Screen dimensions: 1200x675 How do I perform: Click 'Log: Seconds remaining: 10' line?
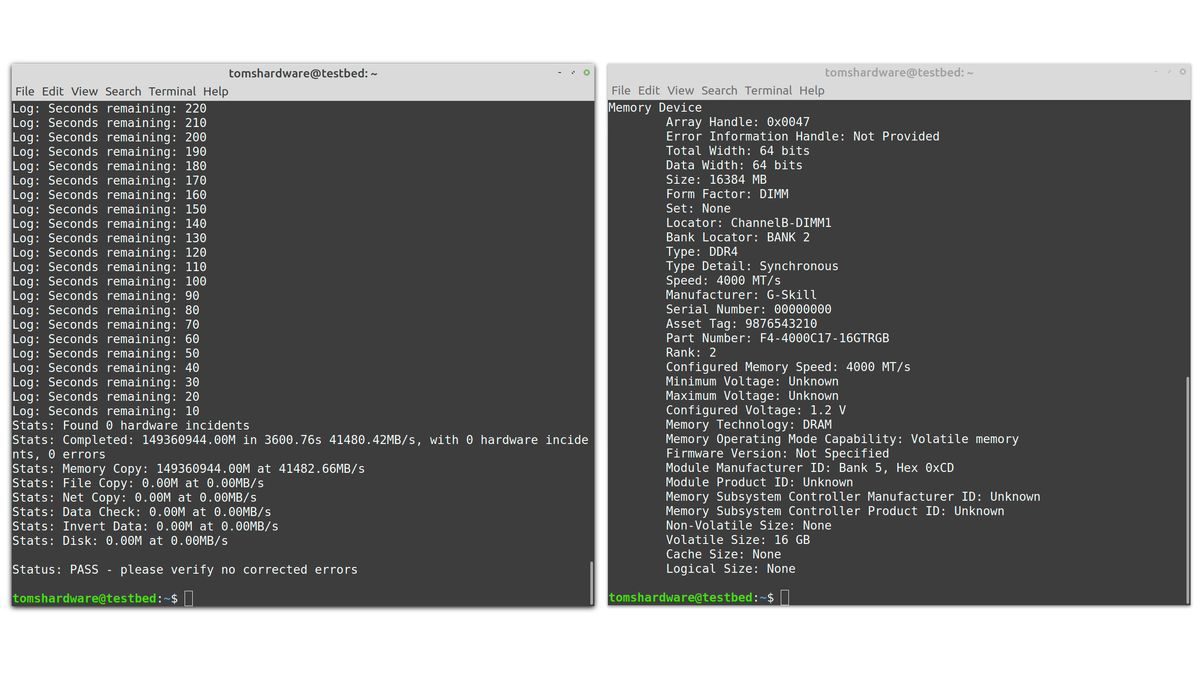(x=106, y=411)
